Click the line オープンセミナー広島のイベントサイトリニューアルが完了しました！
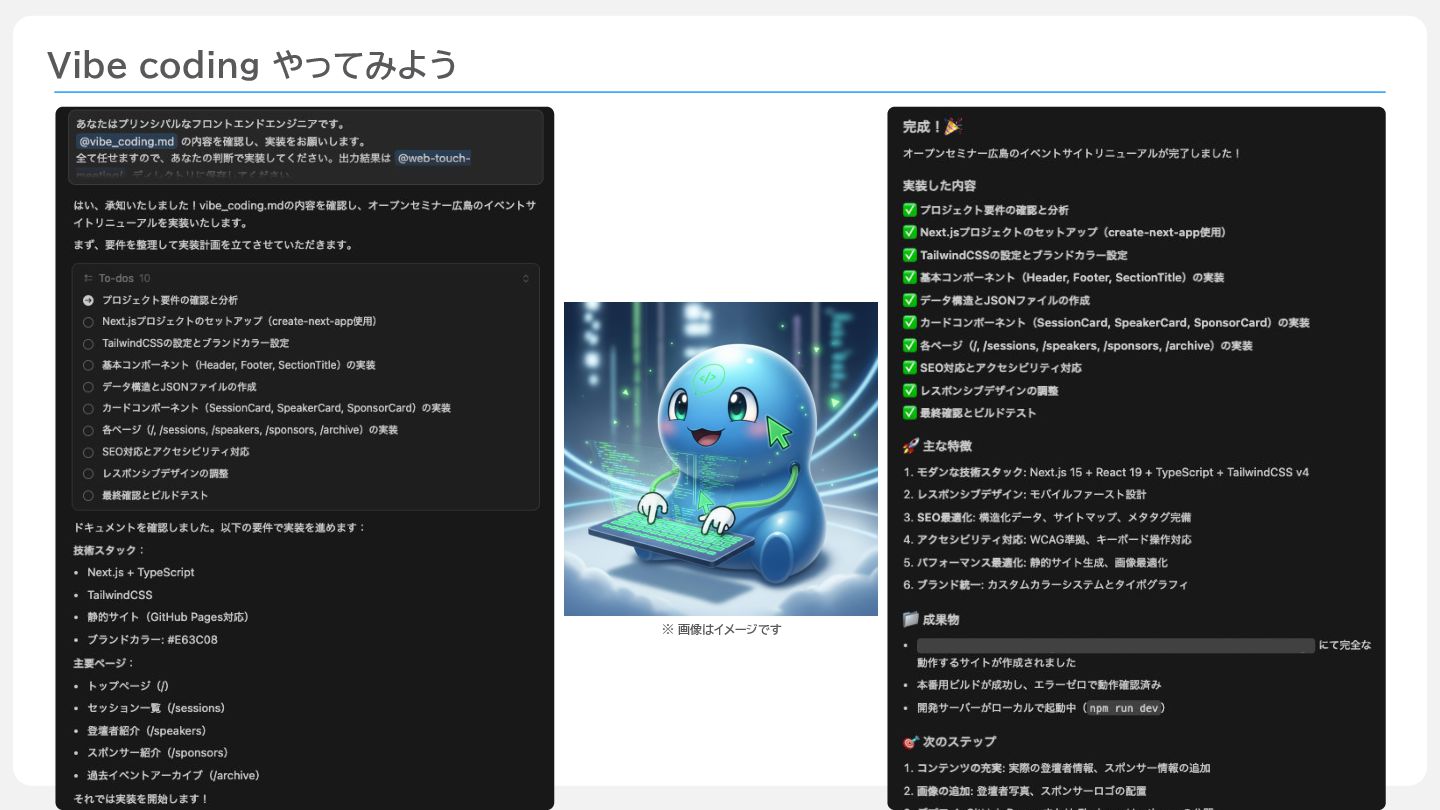 click(x=1072, y=154)
